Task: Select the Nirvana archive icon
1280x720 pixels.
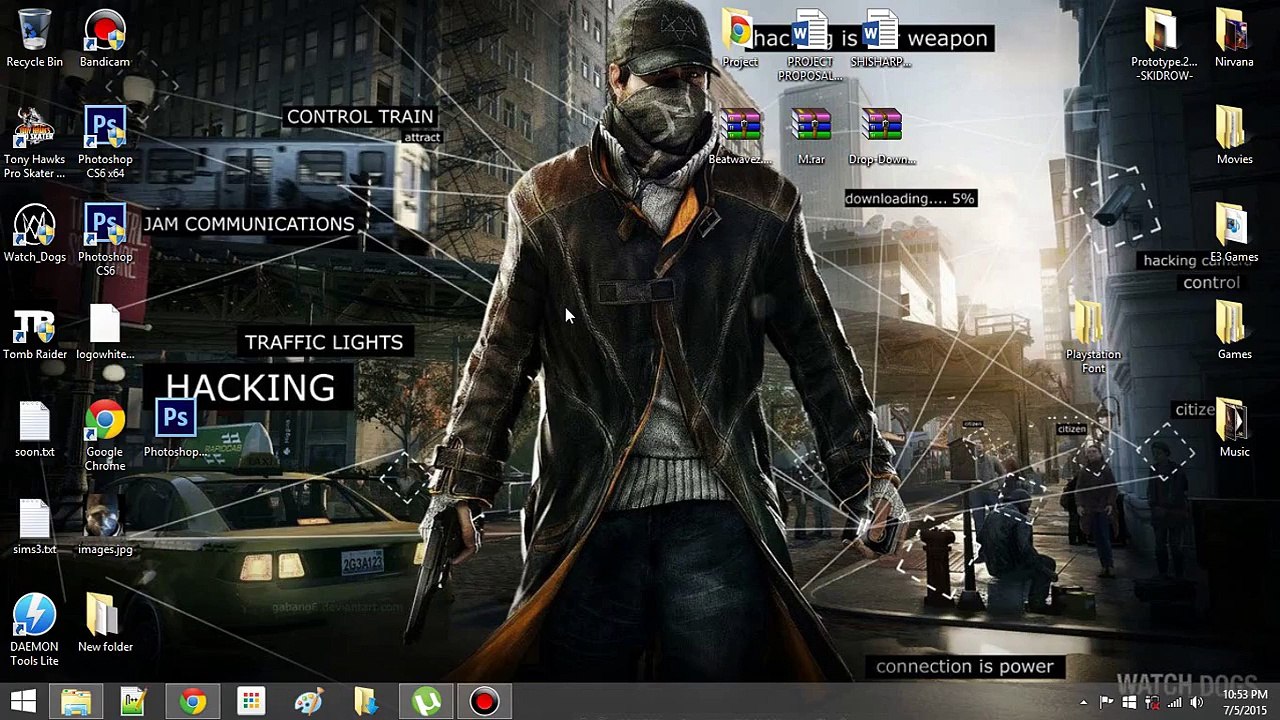Action: (1234, 40)
